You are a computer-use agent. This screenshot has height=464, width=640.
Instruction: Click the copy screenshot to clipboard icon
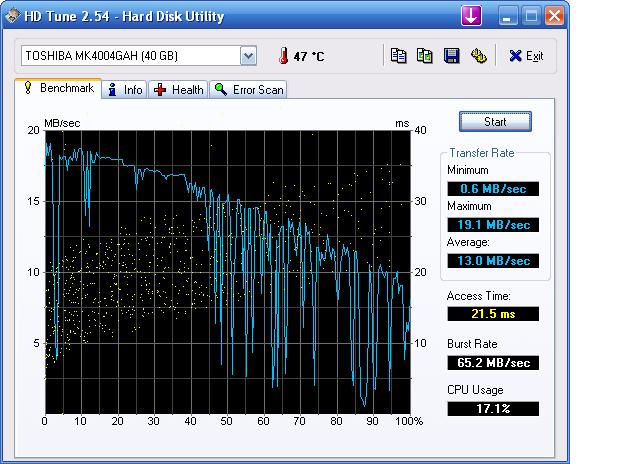tap(425, 56)
